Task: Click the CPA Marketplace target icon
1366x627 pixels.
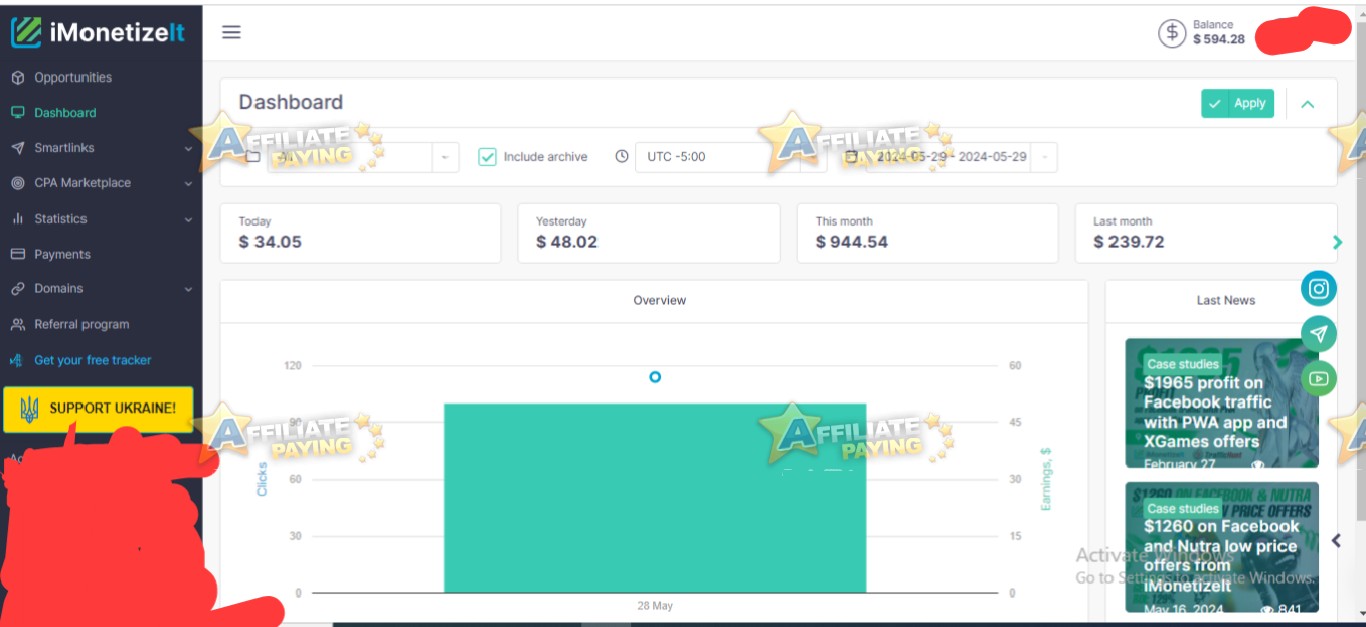Action: coord(17,183)
